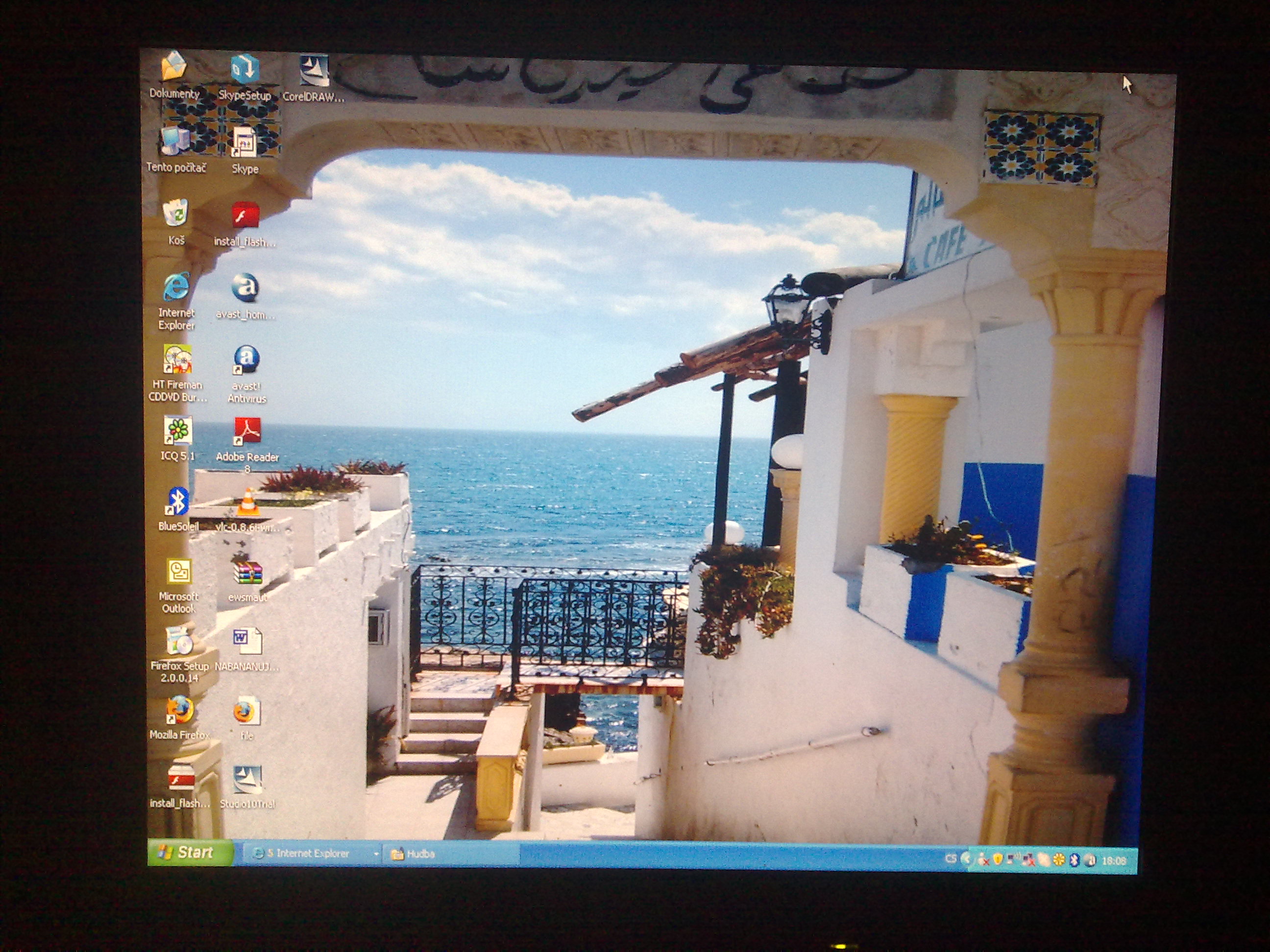Expand hidden tray icons with chevron arrow
Viewport: 1270px width, 952px height.
pos(966,859)
